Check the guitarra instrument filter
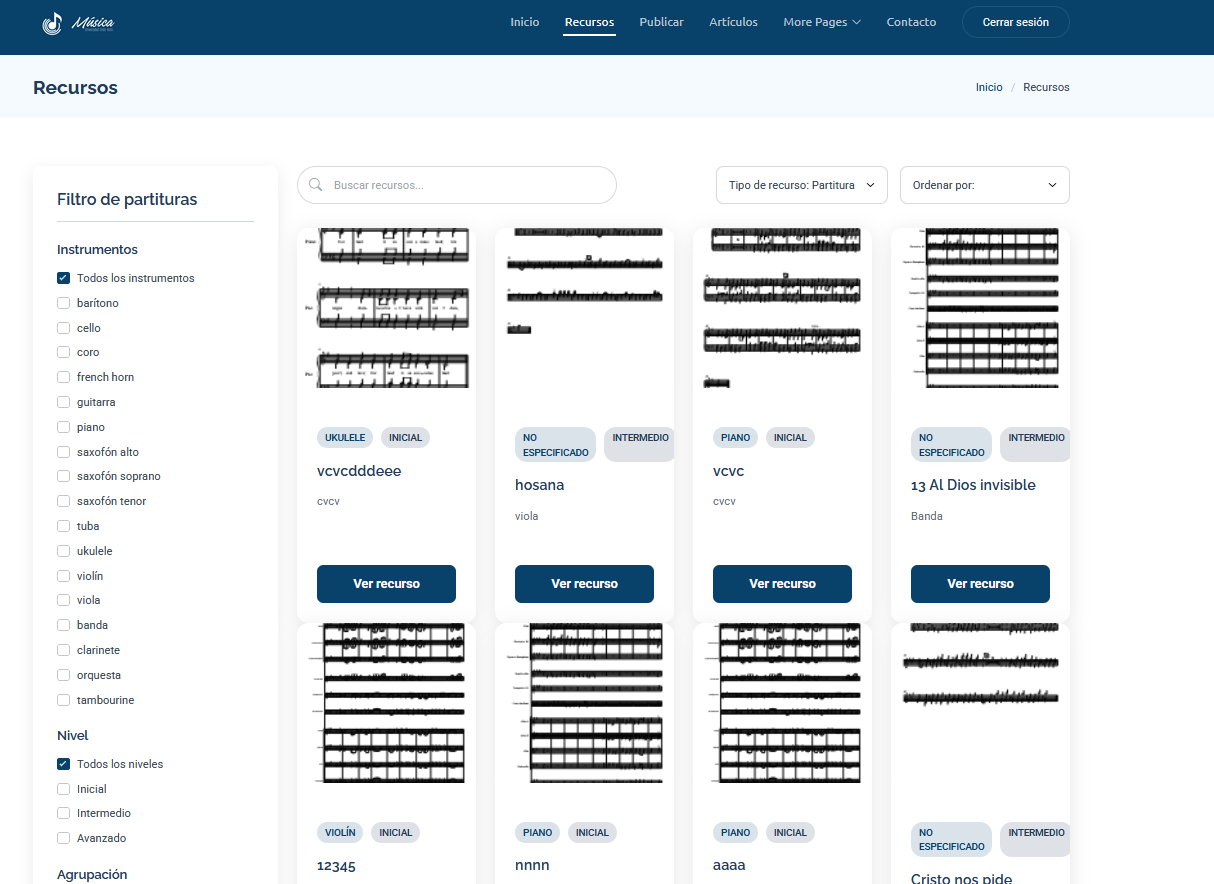The width and height of the screenshot is (1214, 884). point(63,402)
